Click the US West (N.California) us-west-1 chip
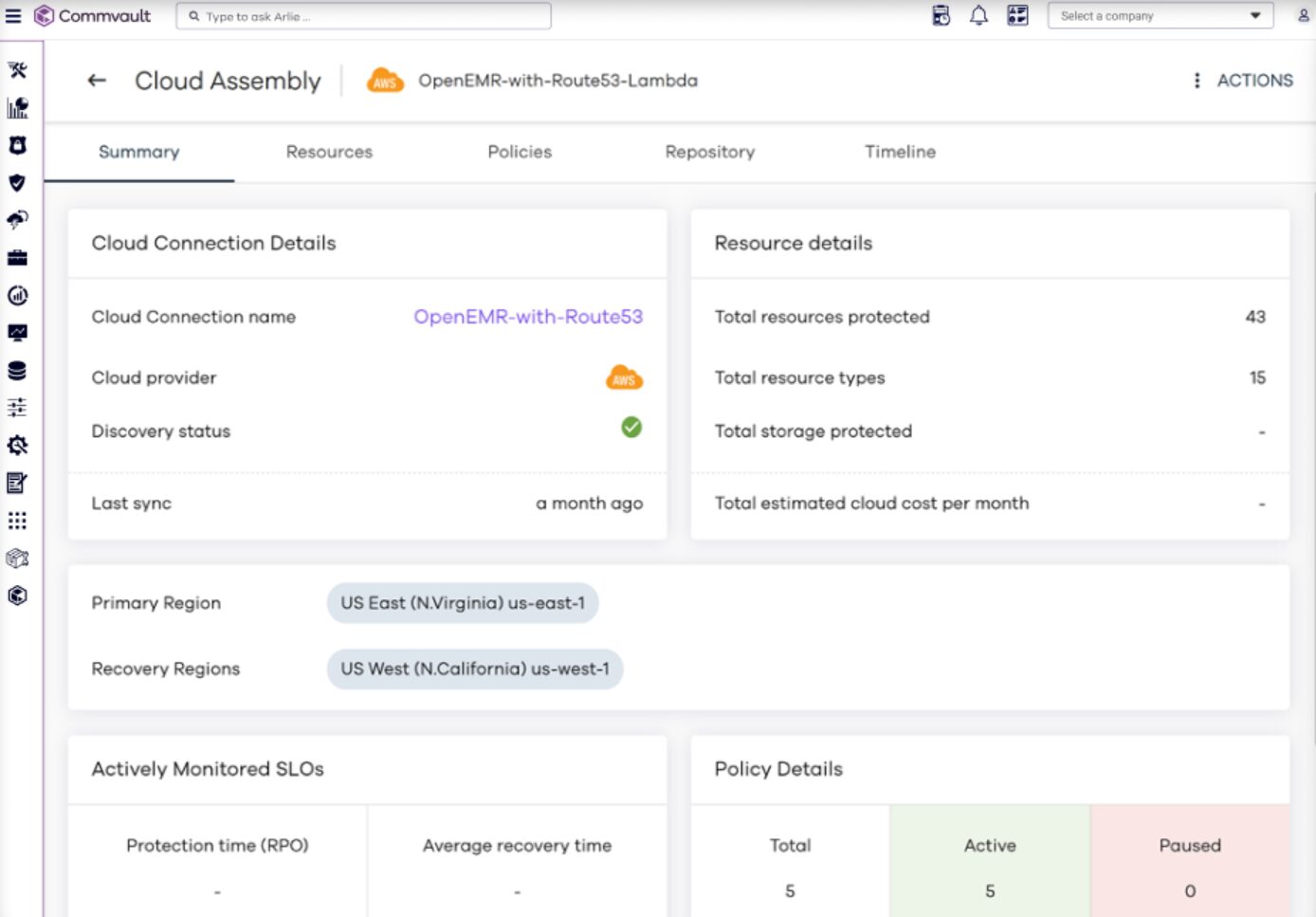This screenshot has height=917, width=1316. [x=475, y=669]
